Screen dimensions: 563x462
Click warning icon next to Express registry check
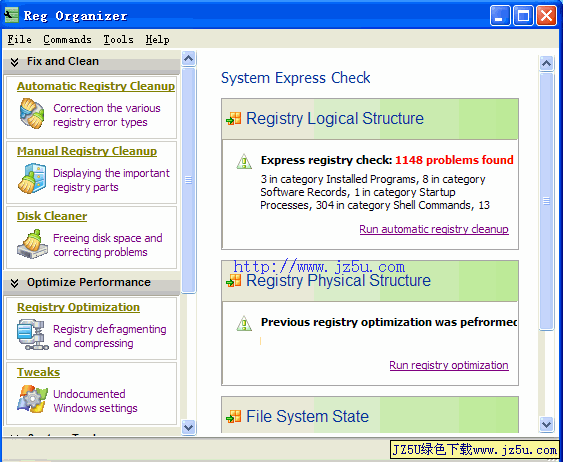click(x=244, y=161)
